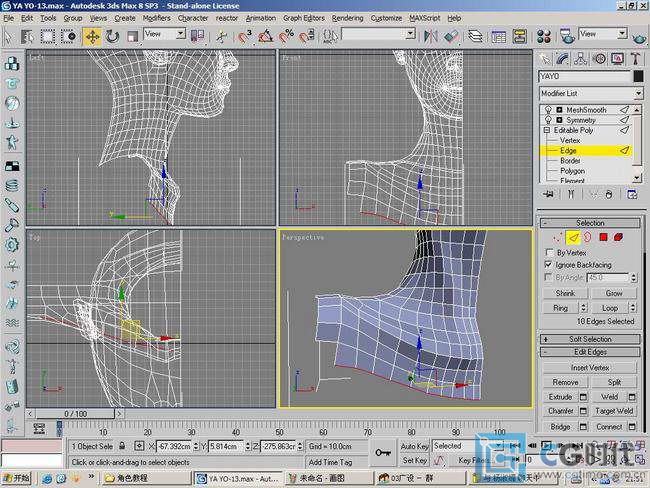Image resolution: width=650 pixels, height=488 pixels.
Task: Open the Render Scene dialog icon
Action: click(567, 36)
